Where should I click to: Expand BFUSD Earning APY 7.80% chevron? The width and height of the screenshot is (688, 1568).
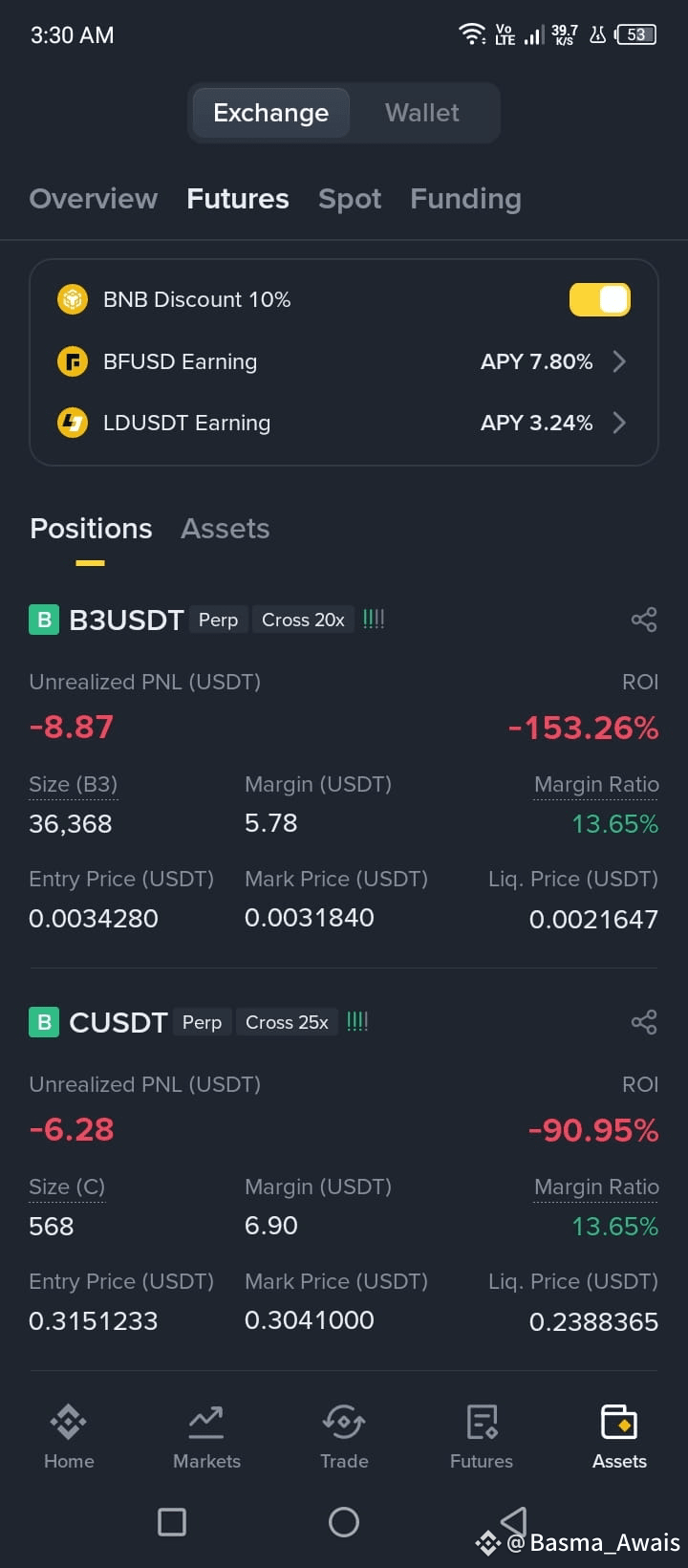tap(619, 361)
